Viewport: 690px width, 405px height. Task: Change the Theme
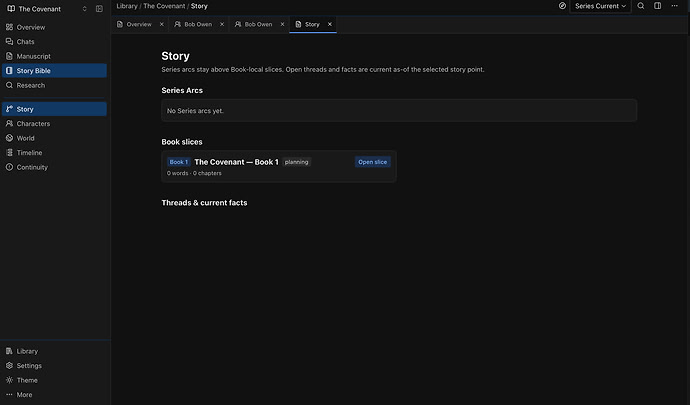[54, 380]
